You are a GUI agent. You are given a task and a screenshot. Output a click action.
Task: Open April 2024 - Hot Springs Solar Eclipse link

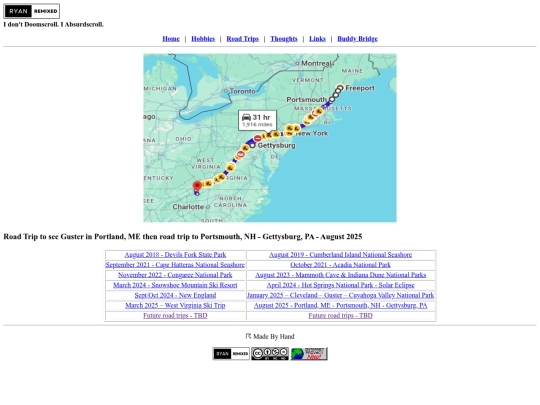[340, 285]
